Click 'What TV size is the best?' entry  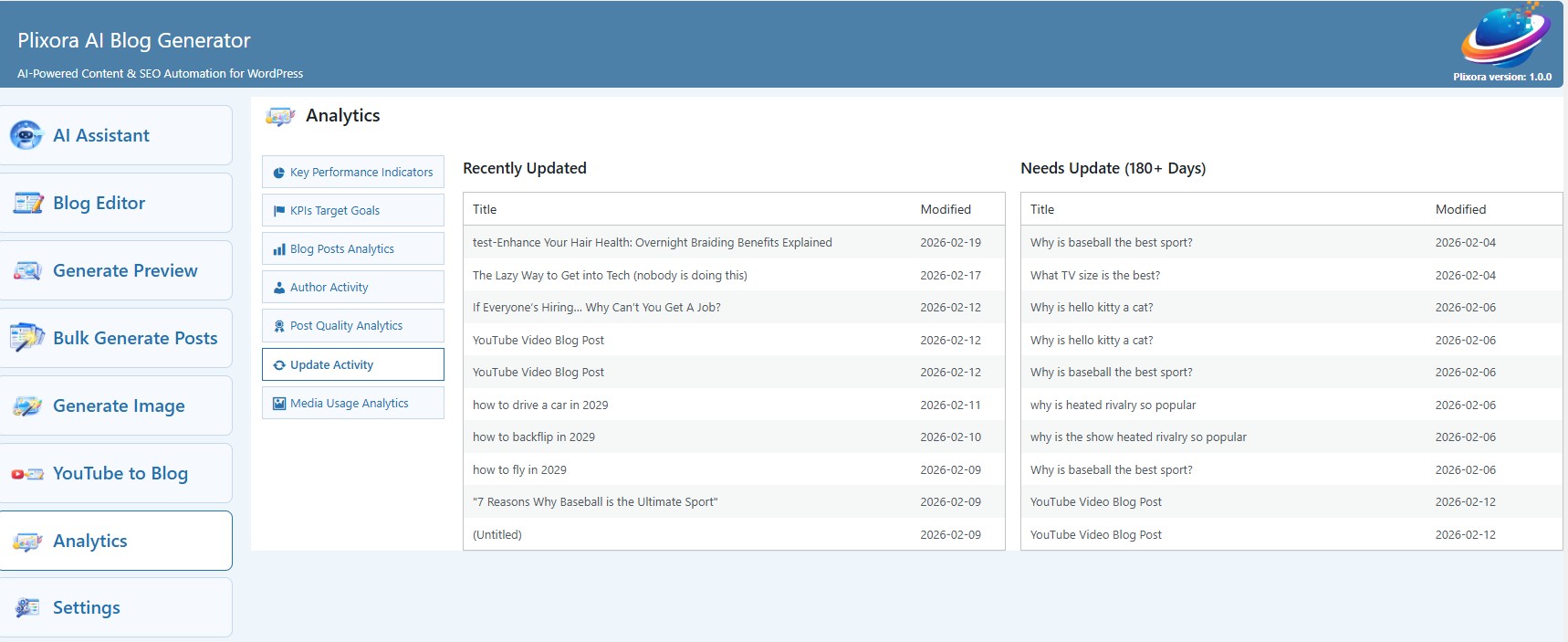[x=1095, y=275]
